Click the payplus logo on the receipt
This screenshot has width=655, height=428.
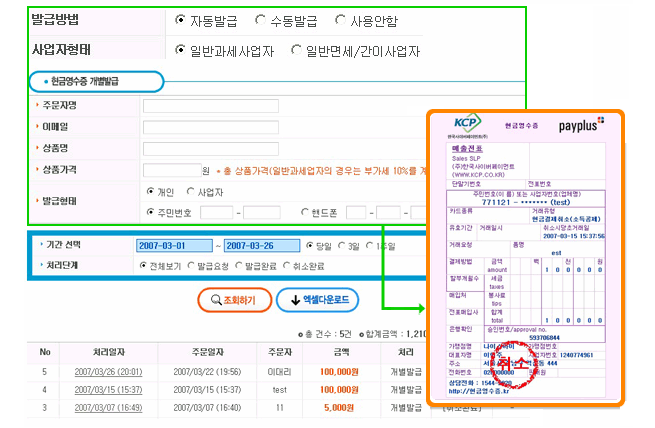click(583, 128)
